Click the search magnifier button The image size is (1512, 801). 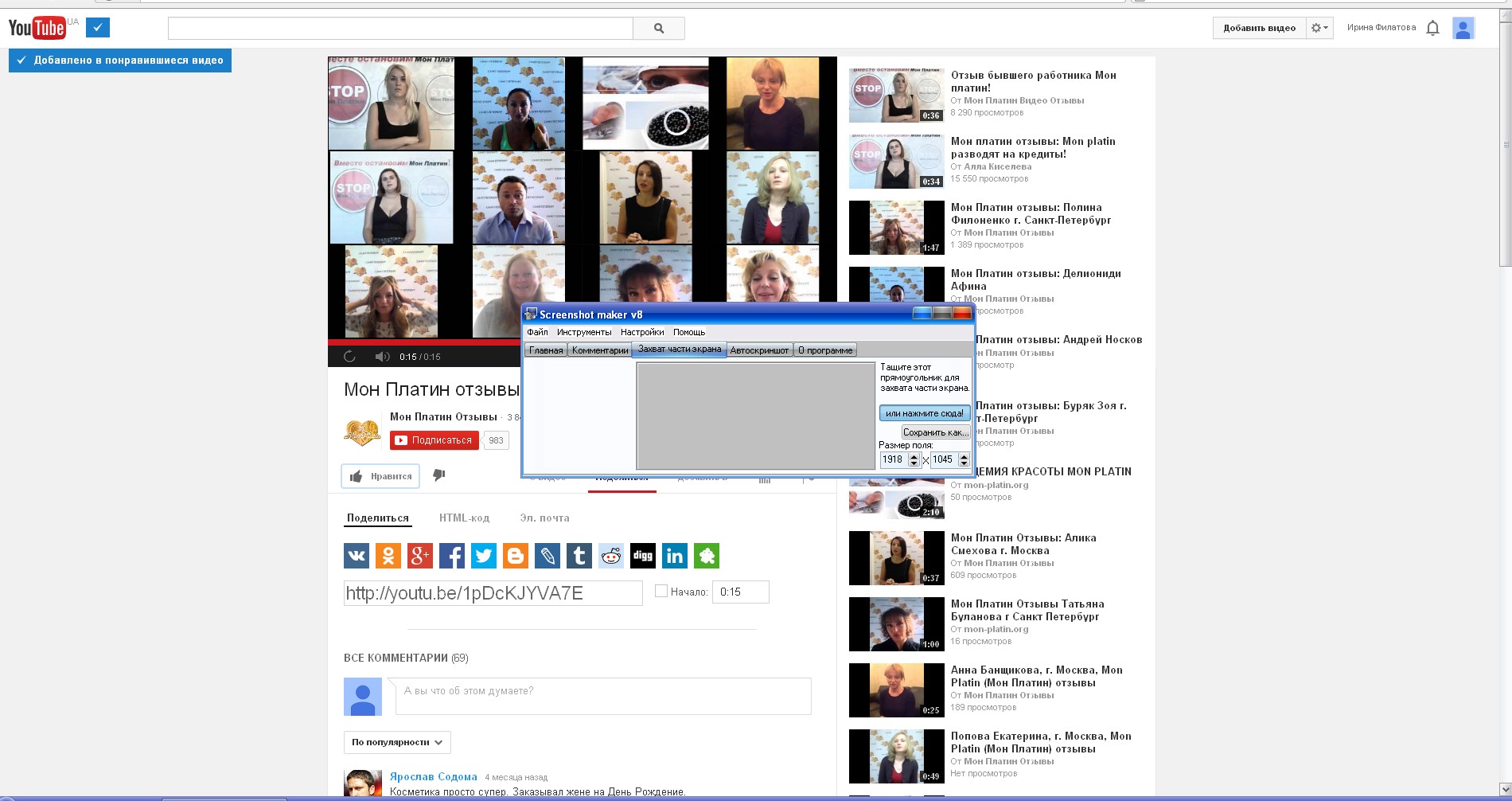click(x=659, y=28)
